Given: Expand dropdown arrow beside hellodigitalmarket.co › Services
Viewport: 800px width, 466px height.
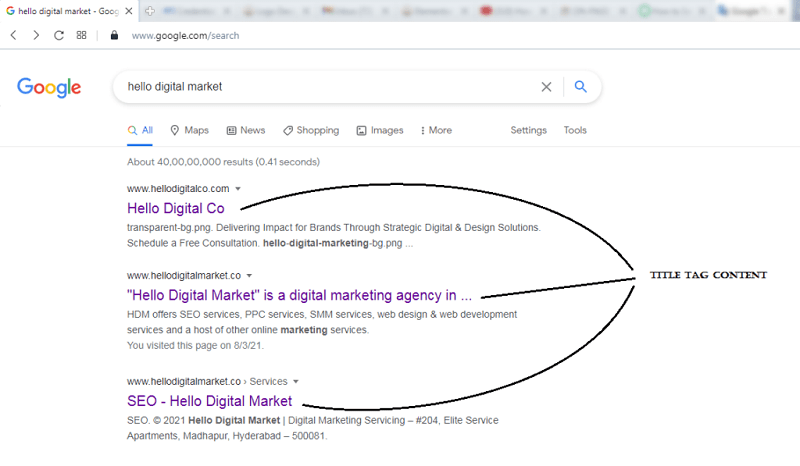Looking at the screenshot, I should (296, 382).
